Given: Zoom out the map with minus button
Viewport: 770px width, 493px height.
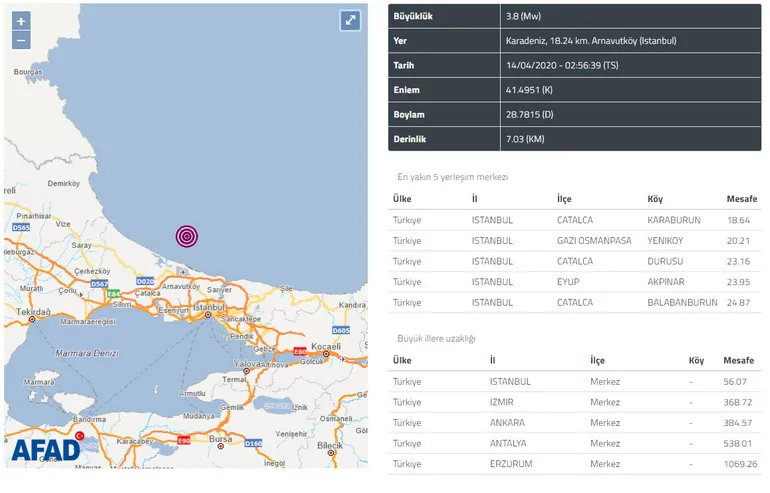Looking at the screenshot, I should (21, 41).
